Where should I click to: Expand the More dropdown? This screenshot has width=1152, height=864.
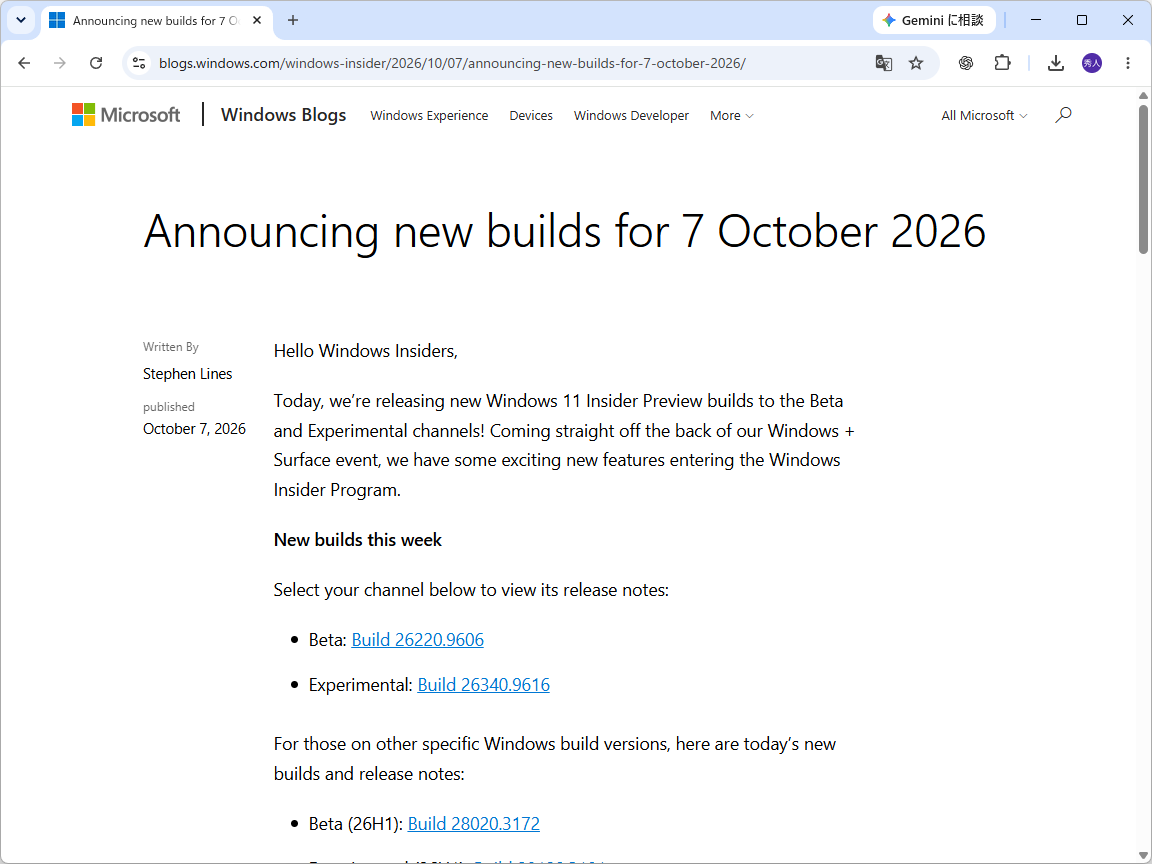731,115
